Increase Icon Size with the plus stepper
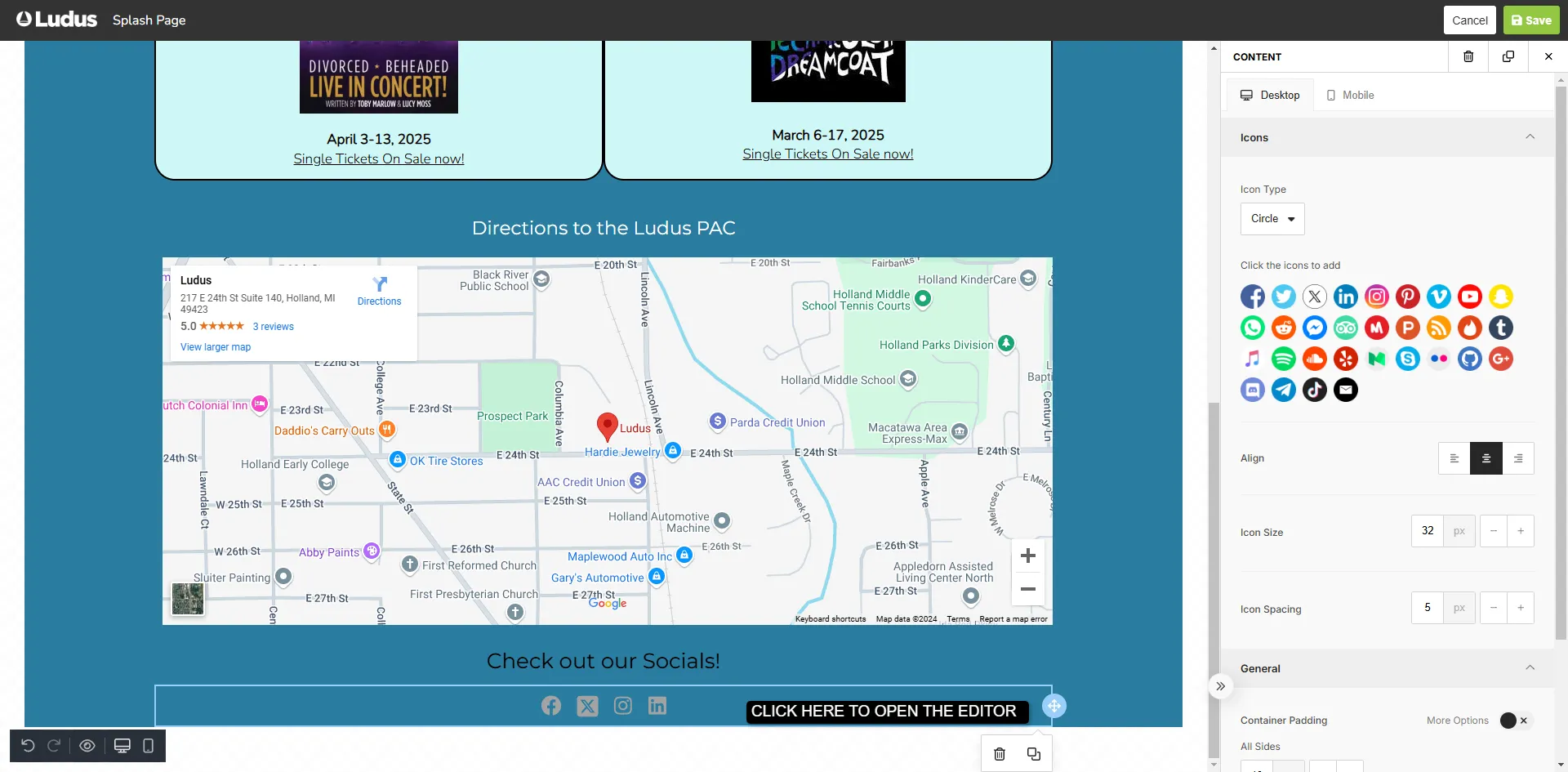Image resolution: width=1568 pixels, height=772 pixels. (x=1521, y=531)
